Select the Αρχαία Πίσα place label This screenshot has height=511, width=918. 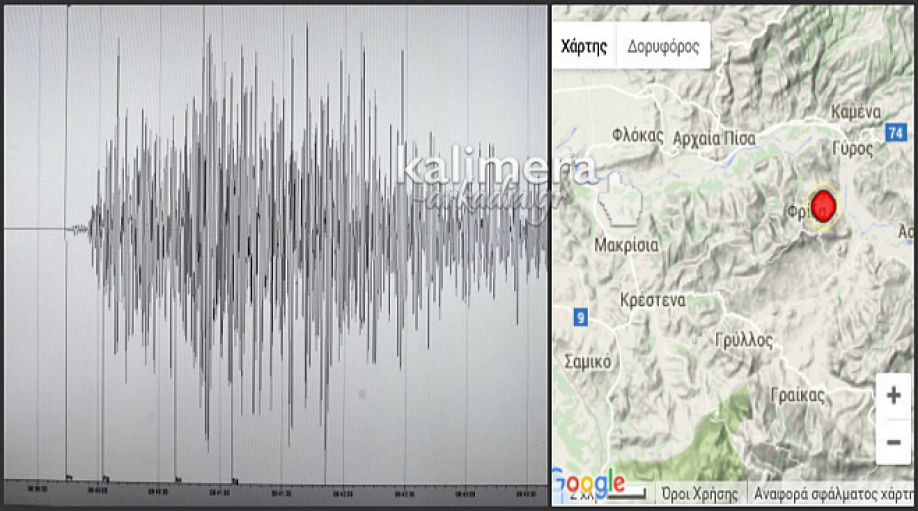pos(715,138)
